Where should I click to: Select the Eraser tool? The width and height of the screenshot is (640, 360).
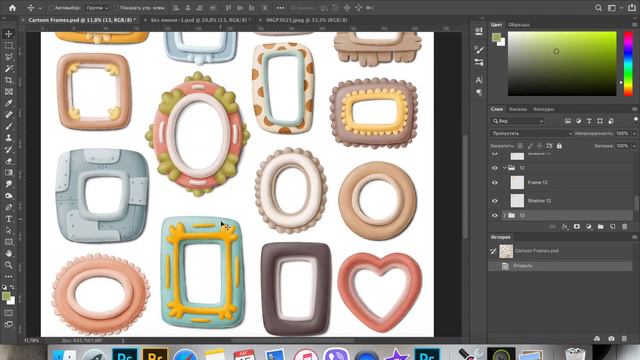tap(9, 161)
